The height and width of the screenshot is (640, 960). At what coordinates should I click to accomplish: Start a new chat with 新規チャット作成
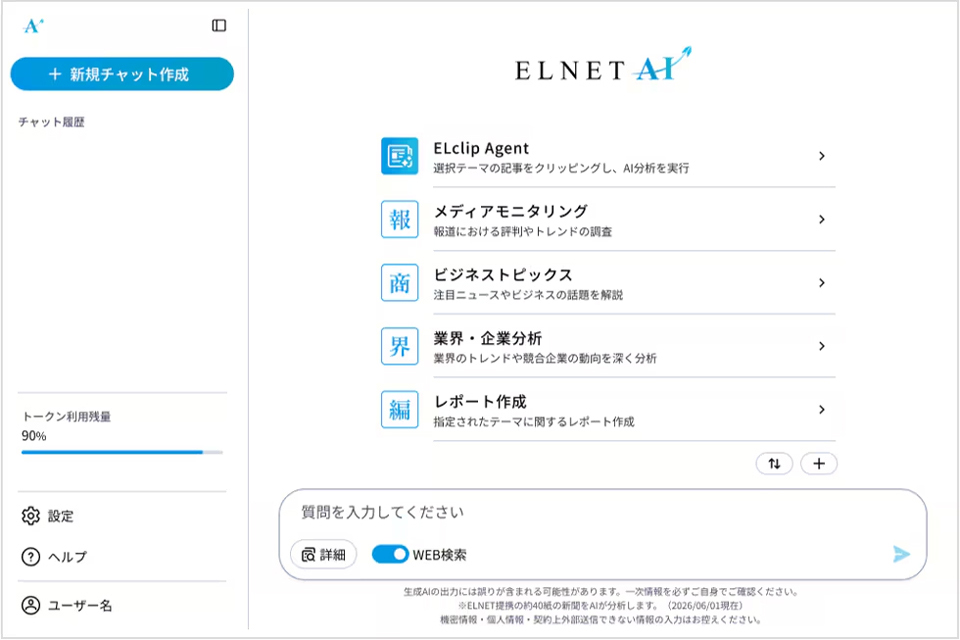tap(122, 74)
